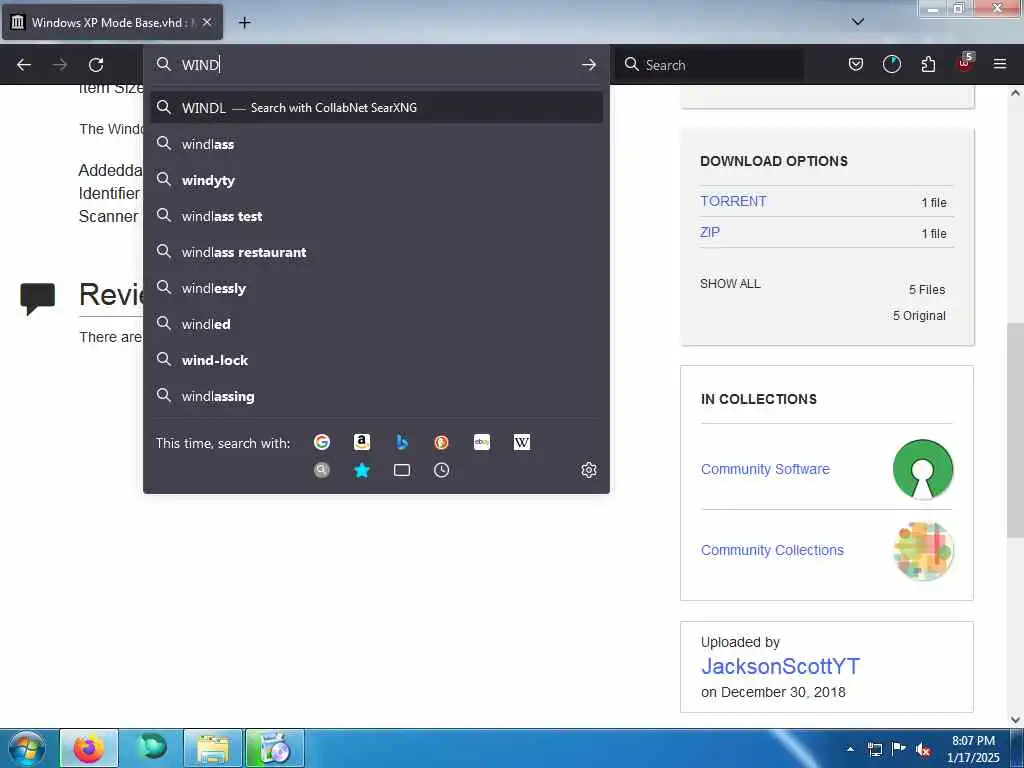This screenshot has width=1024, height=768.
Task: Open Action Center flag tray icon
Action: click(899, 749)
